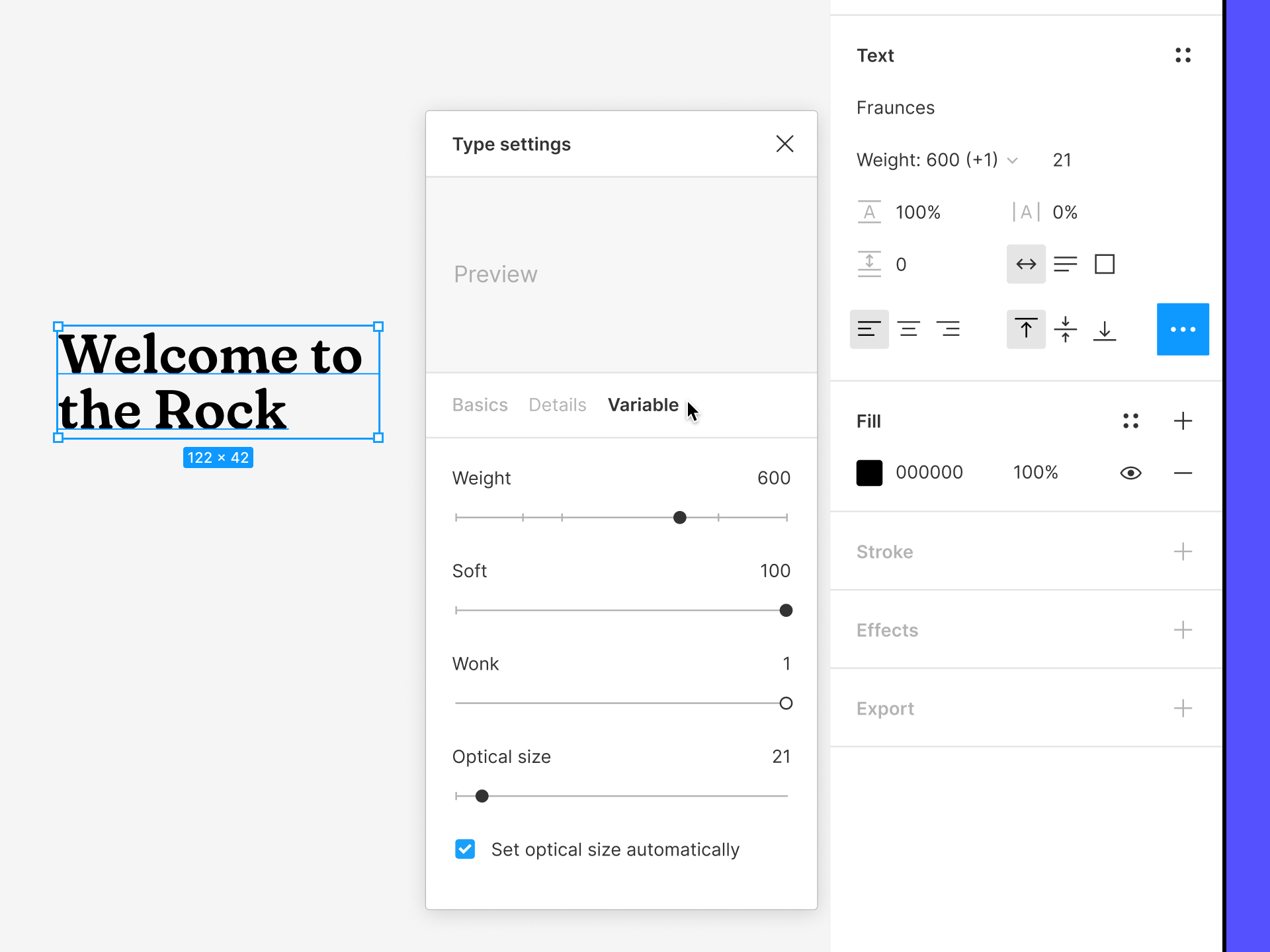Click the text vertical alignment middle icon
This screenshot has height=952, width=1270.
pos(1065,329)
